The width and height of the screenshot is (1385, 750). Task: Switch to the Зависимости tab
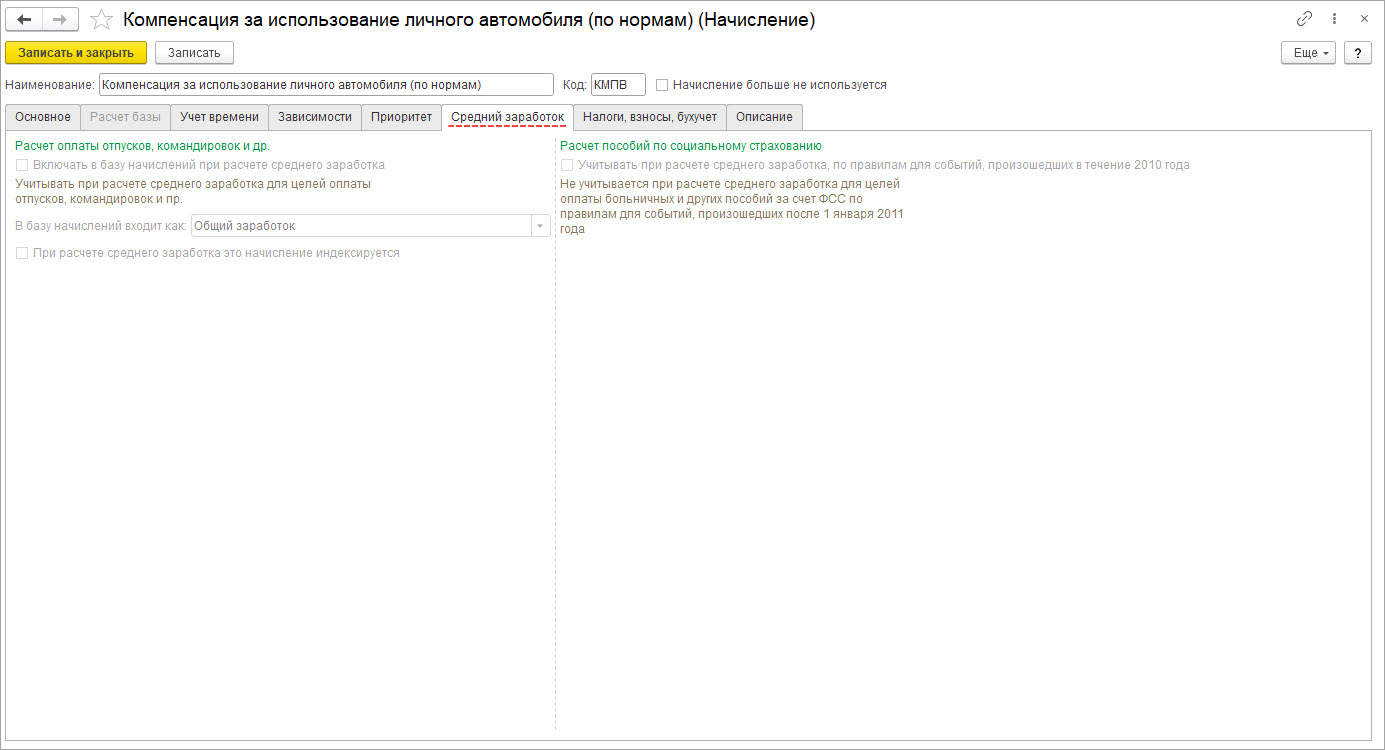(315, 117)
